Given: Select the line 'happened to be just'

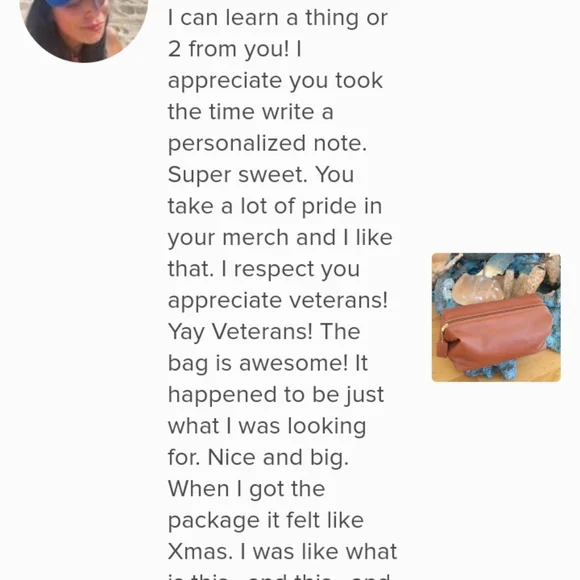Looking at the screenshot, I should pyautogui.click(x=276, y=395).
